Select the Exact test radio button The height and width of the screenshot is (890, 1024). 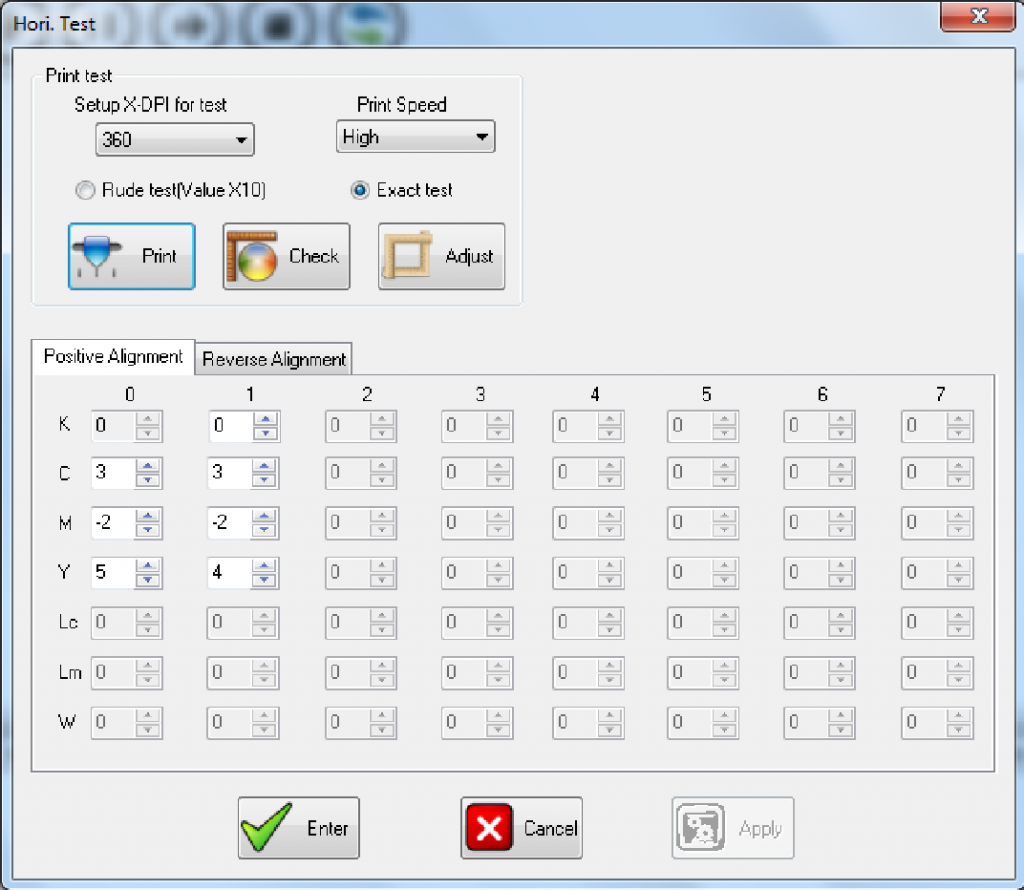tap(360, 190)
